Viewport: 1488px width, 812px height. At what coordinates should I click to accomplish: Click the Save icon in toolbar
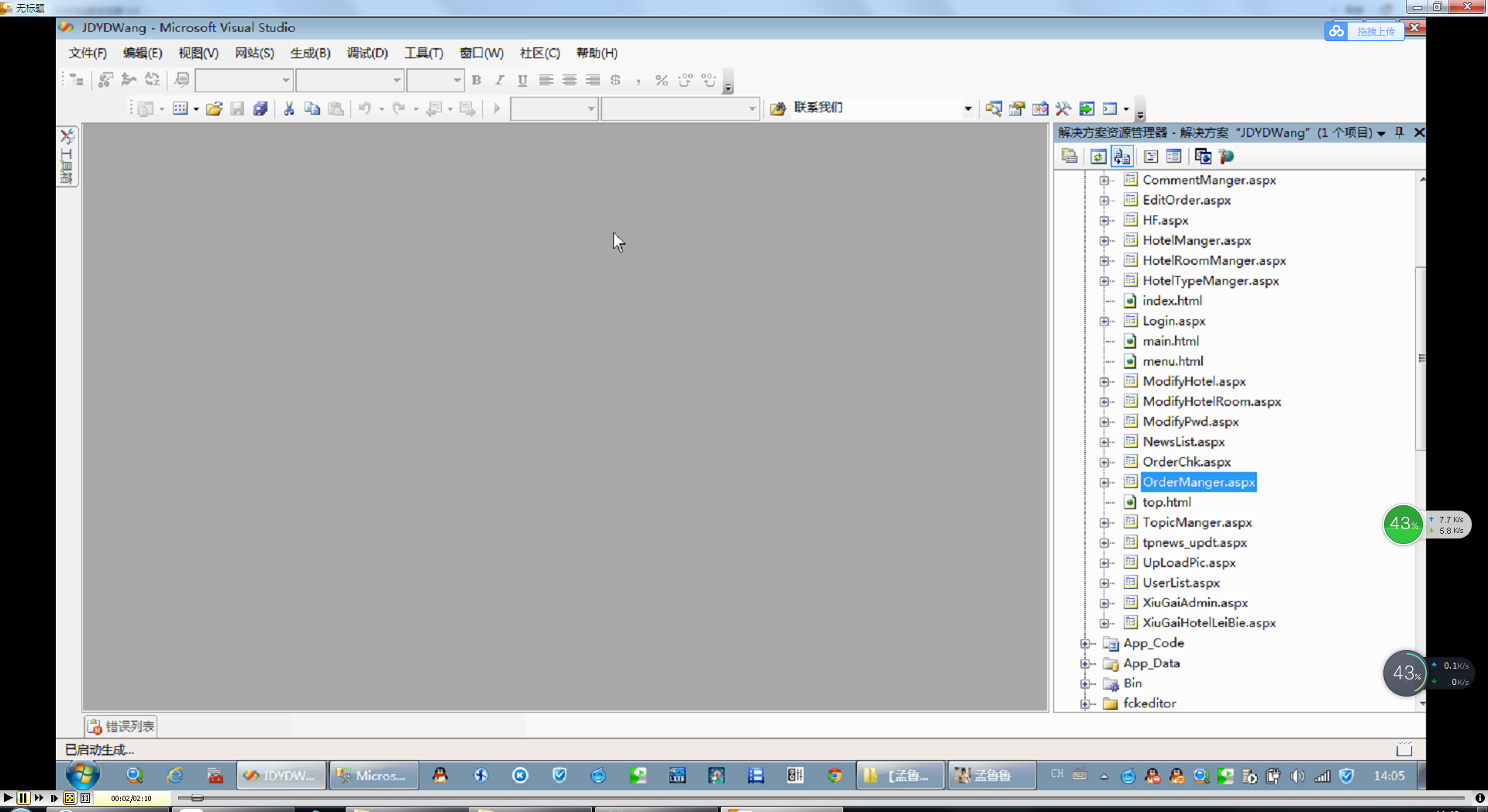click(237, 108)
